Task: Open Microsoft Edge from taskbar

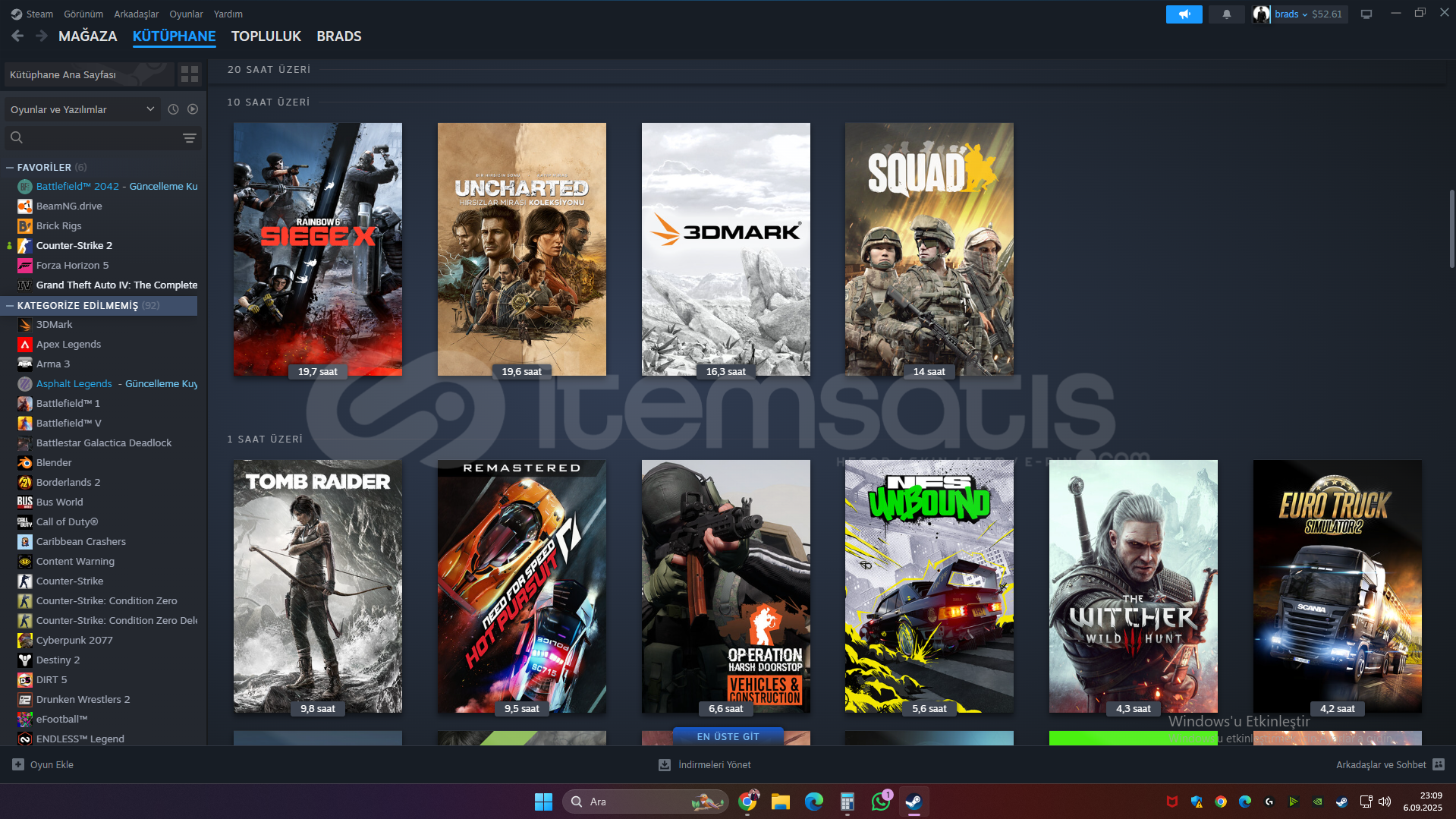Action: (x=814, y=802)
